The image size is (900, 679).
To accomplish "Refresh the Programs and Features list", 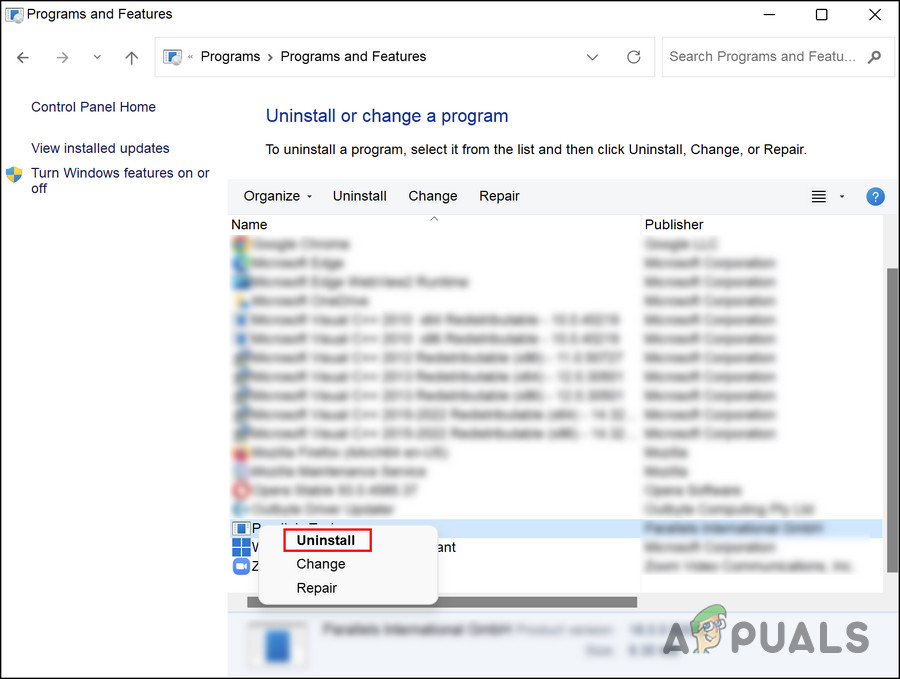I will click(633, 57).
